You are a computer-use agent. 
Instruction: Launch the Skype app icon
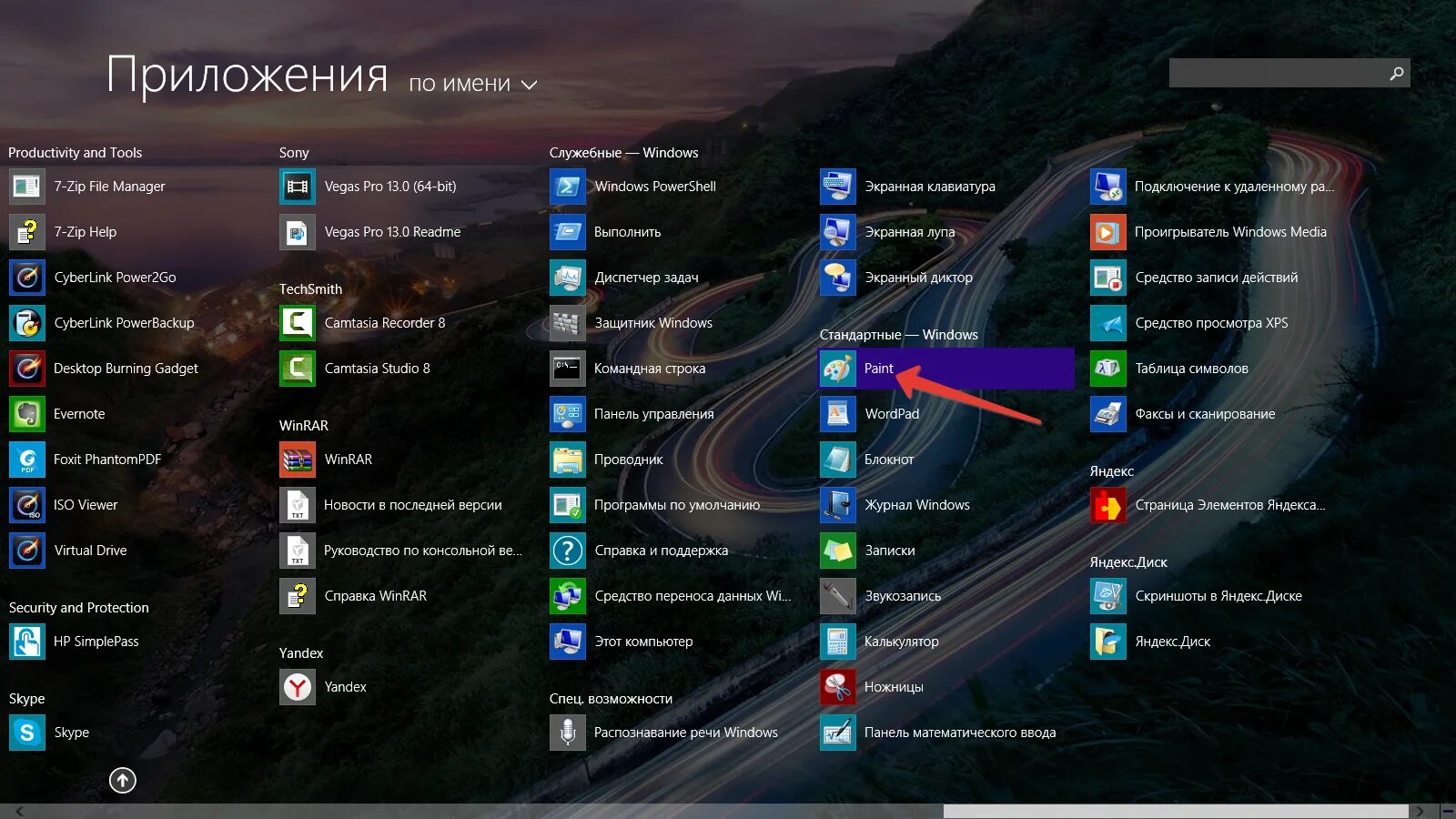pyautogui.click(x=27, y=733)
